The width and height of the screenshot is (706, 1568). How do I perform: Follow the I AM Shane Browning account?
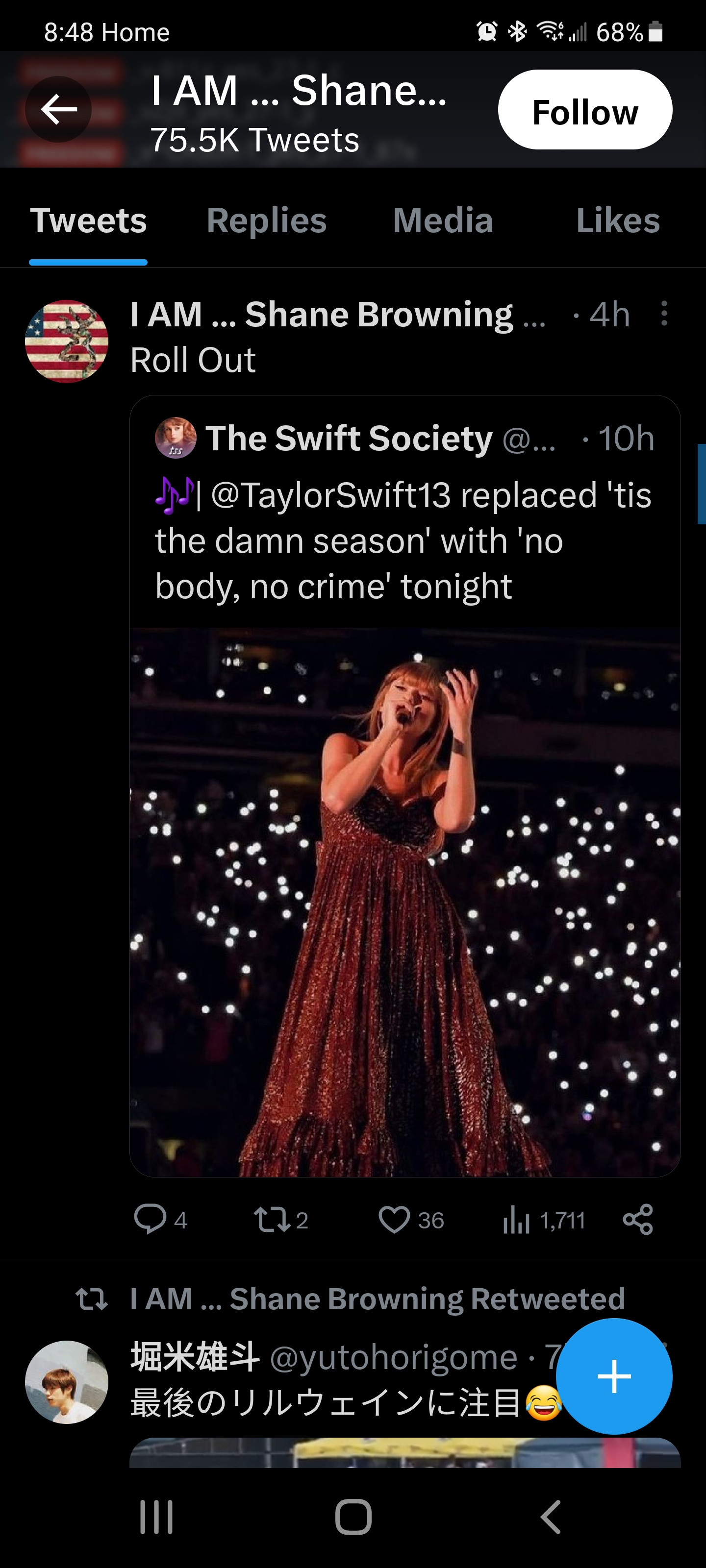point(585,110)
